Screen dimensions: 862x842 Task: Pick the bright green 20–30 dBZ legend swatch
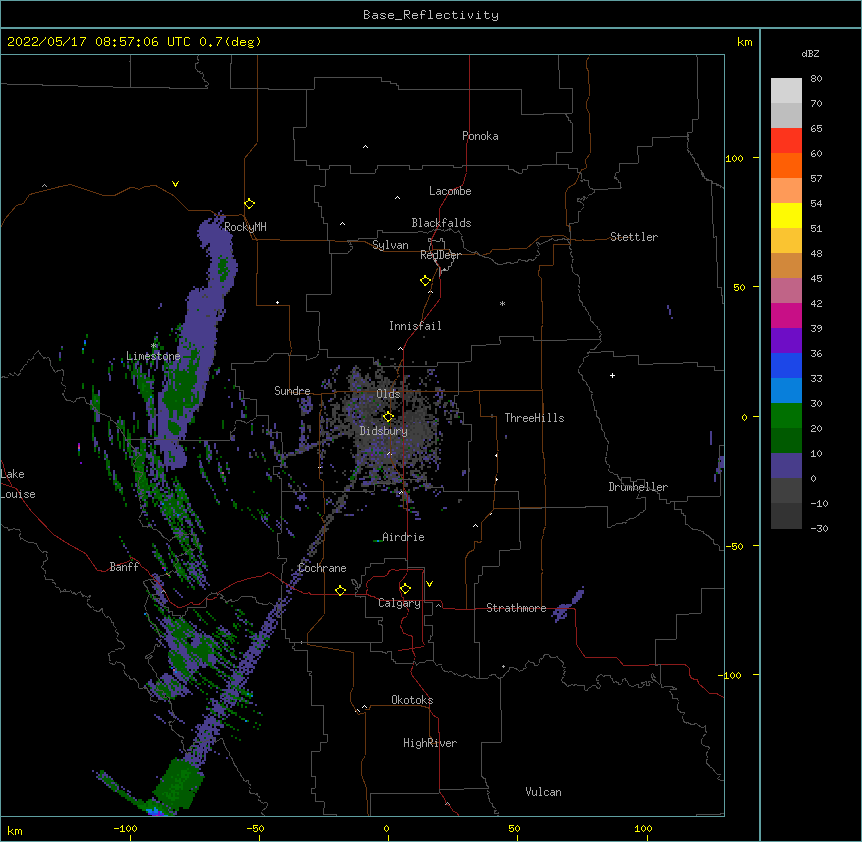click(x=786, y=416)
